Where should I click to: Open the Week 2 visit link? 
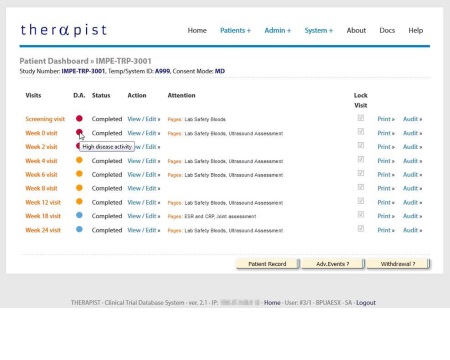point(41,147)
